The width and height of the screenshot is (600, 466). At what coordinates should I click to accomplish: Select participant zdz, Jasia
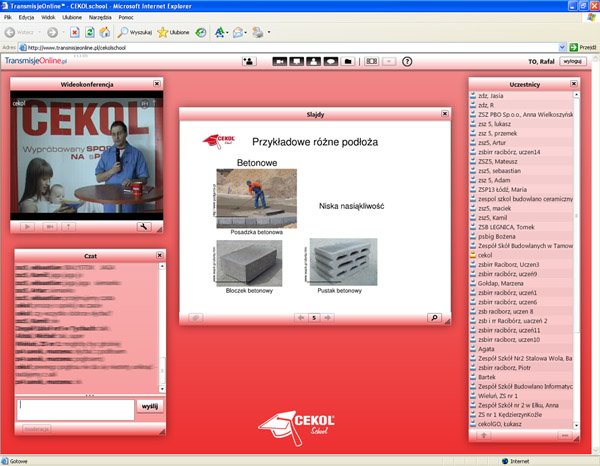pos(521,96)
